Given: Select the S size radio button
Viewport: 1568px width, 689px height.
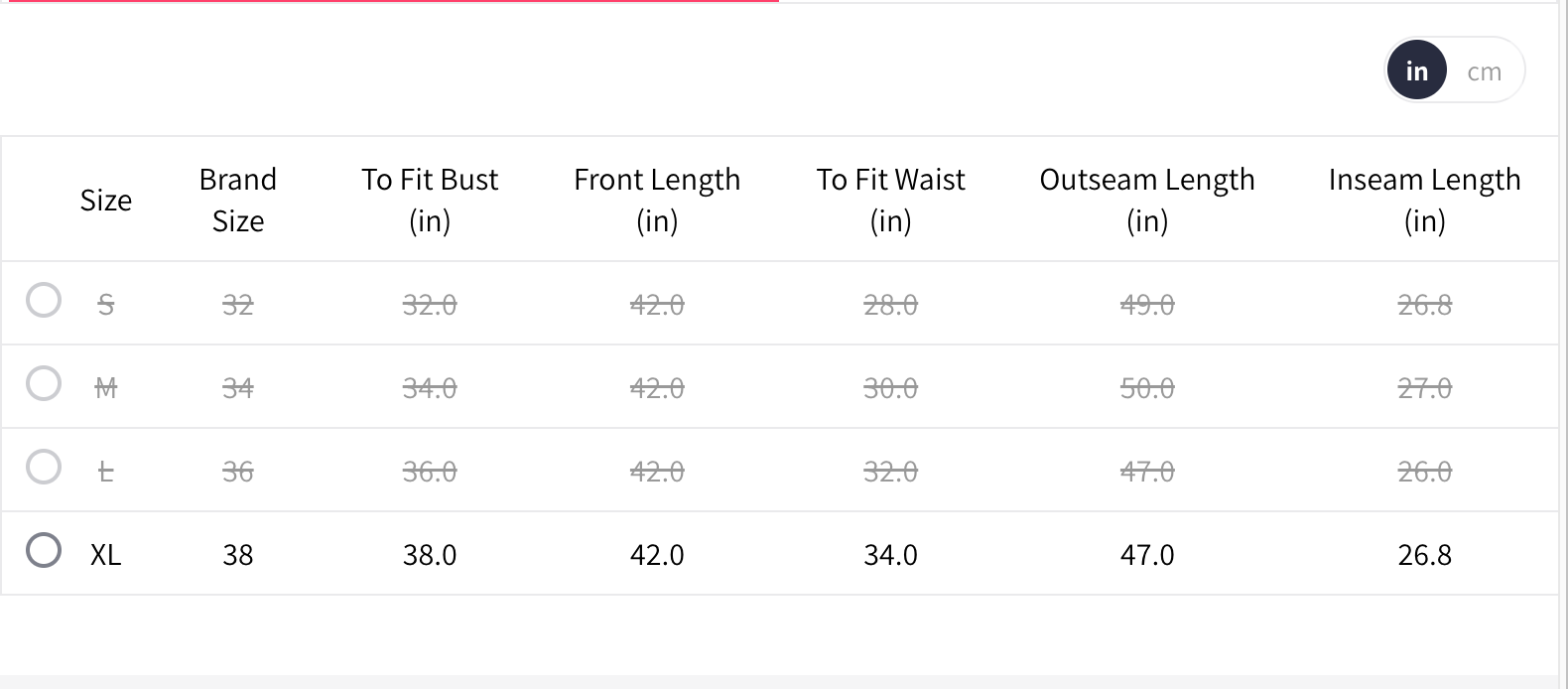Looking at the screenshot, I should click(44, 300).
